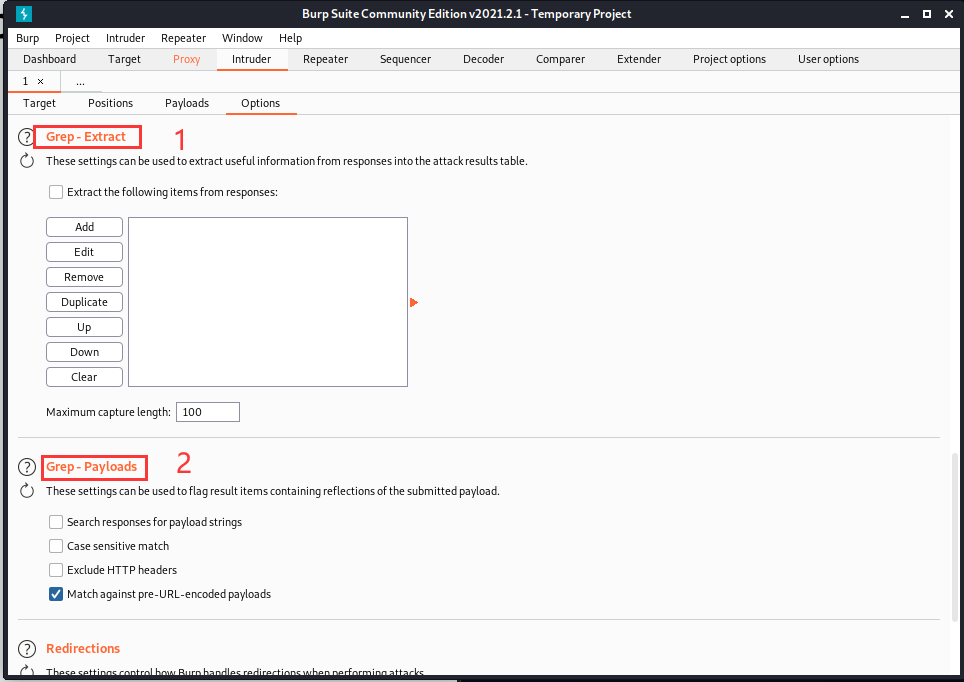The image size is (964, 682).
Task: Click inside the extract items list box
Action: tap(268, 302)
